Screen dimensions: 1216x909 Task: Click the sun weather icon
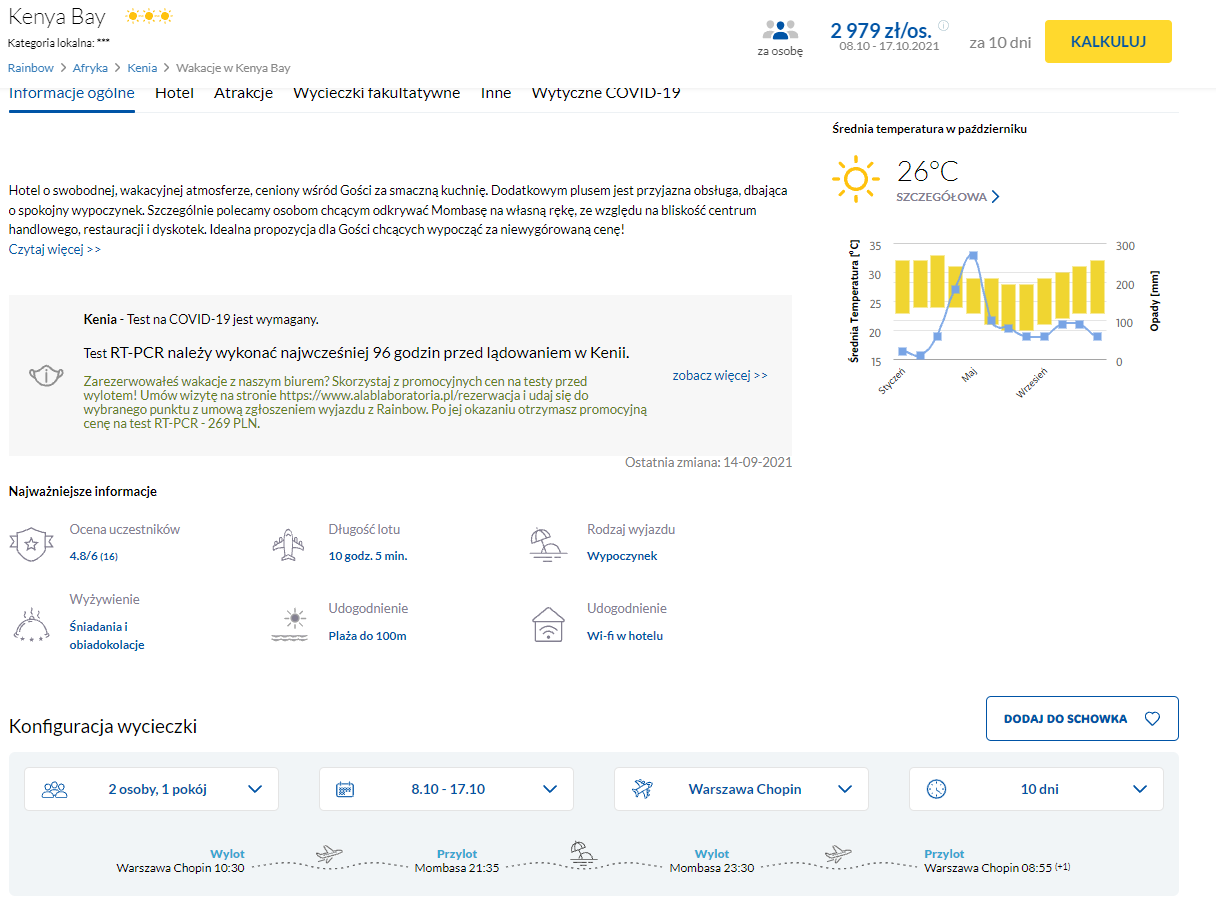tap(856, 179)
